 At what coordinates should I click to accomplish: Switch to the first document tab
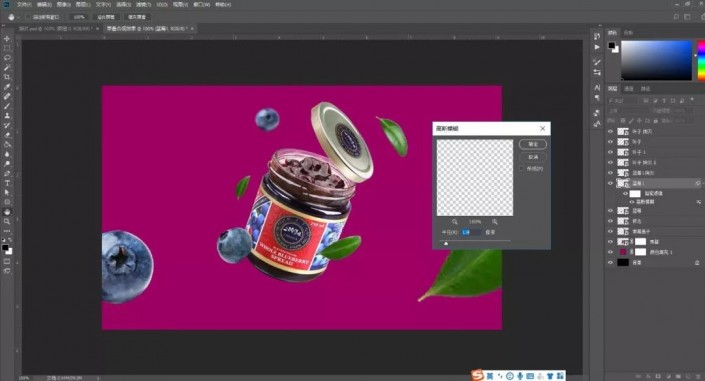pyautogui.click(x=55, y=28)
